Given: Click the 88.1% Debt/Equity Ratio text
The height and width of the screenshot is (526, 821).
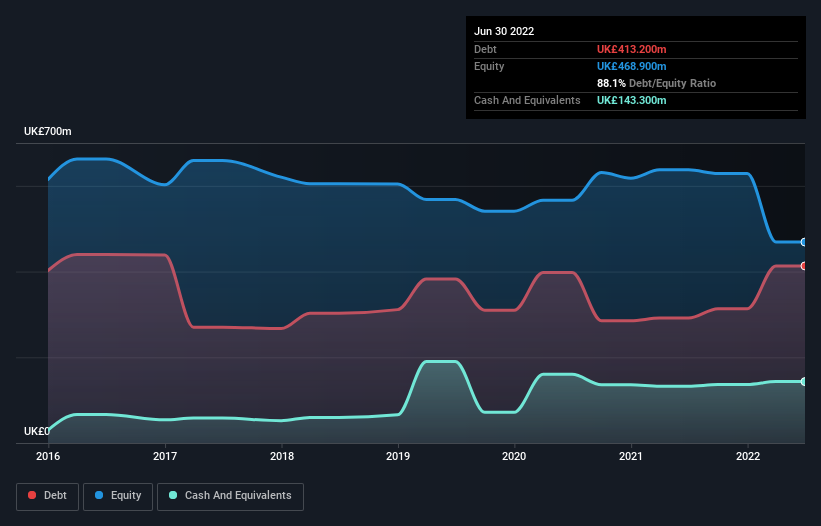Looking at the screenshot, I should [657, 83].
